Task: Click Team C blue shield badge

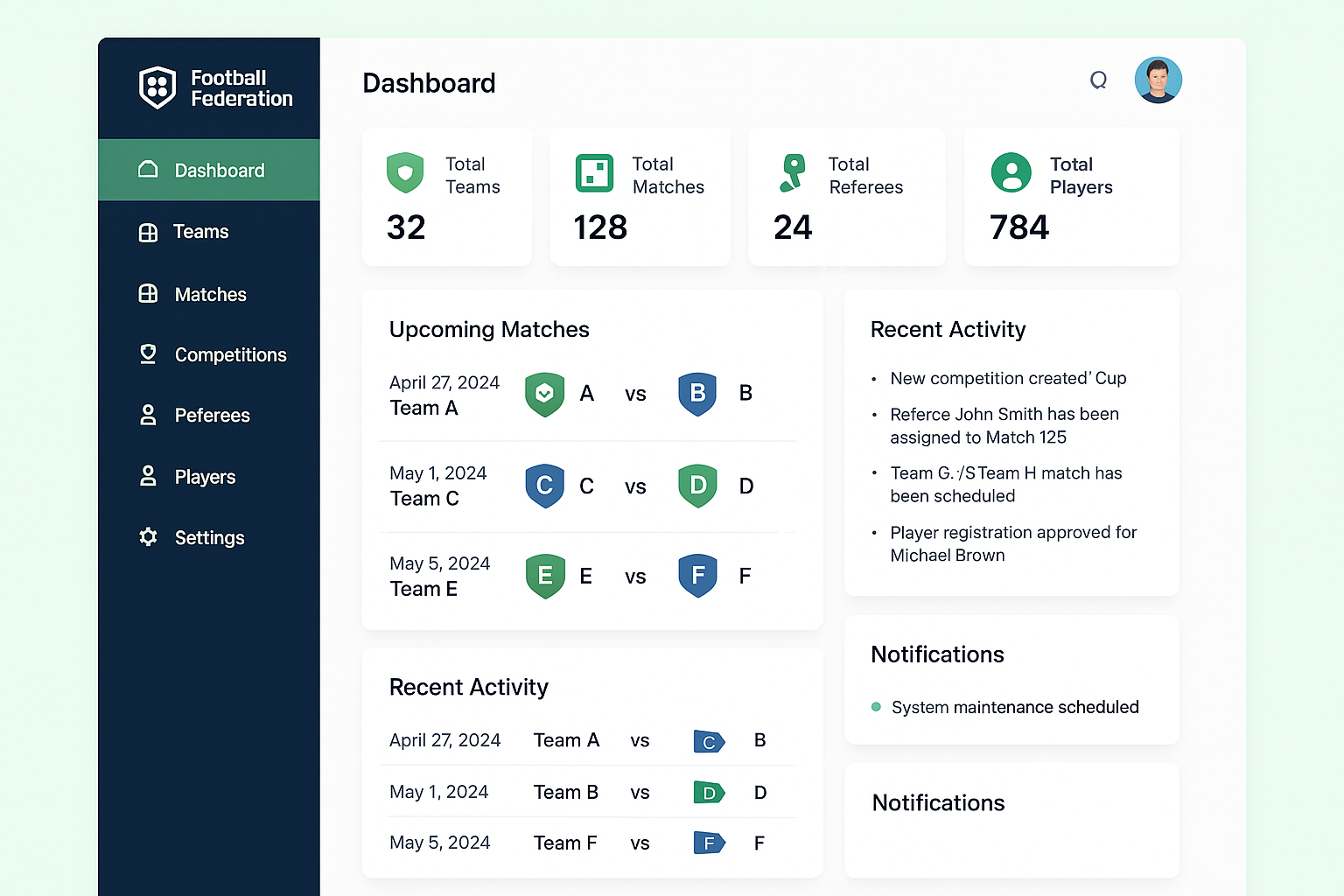Action: tap(544, 486)
